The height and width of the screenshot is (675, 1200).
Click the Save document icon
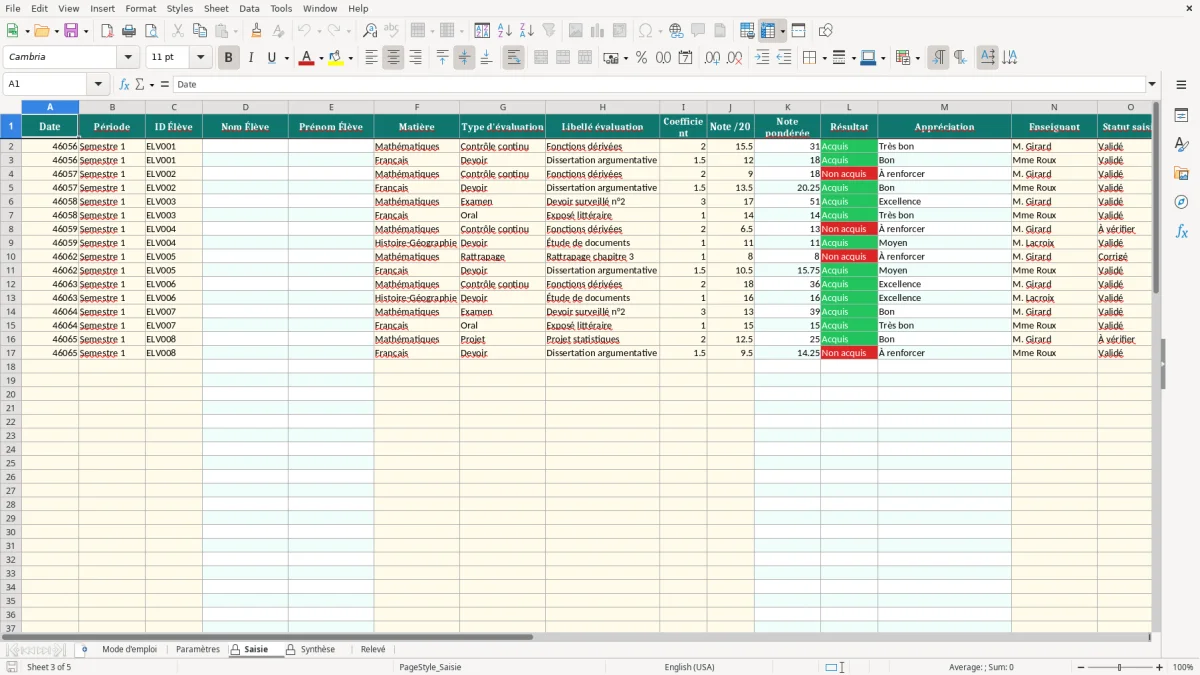(x=71, y=31)
